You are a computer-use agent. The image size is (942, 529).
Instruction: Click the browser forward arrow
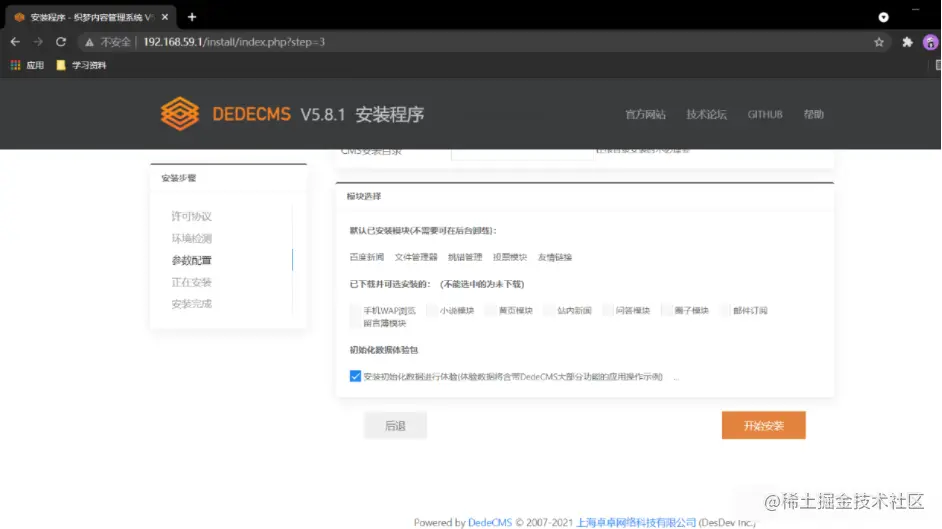point(38,42)
